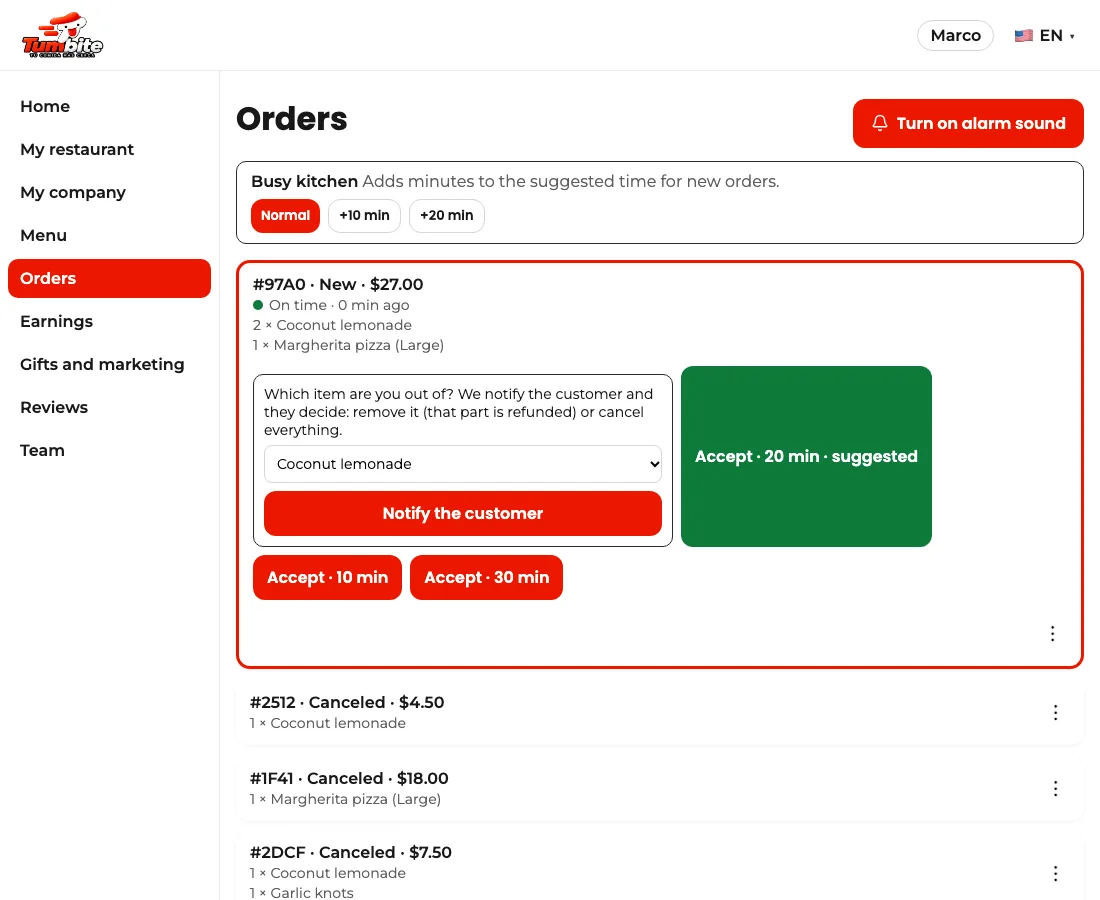
Task: Click the Tumbite logo
Action: click(62, 35)
